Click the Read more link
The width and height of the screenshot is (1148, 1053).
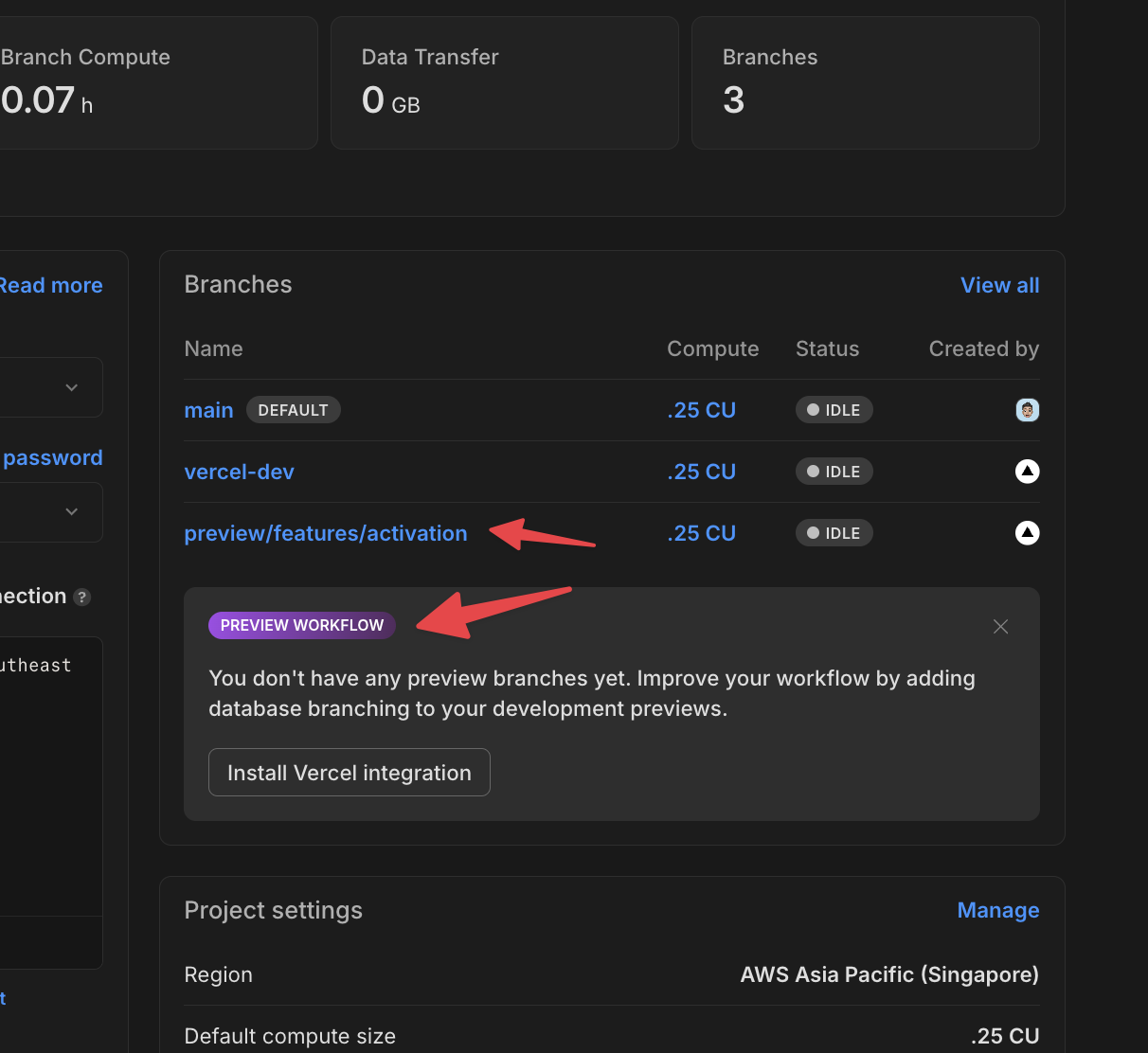click(x=51, y=285)
